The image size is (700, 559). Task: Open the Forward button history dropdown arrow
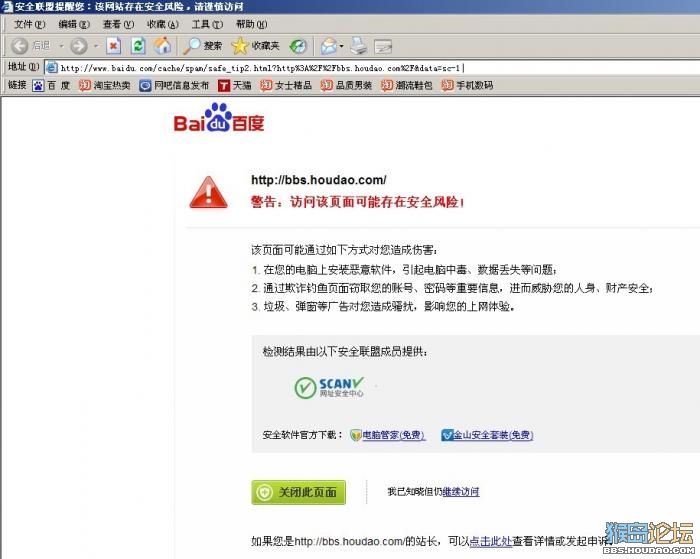[96, 46]
